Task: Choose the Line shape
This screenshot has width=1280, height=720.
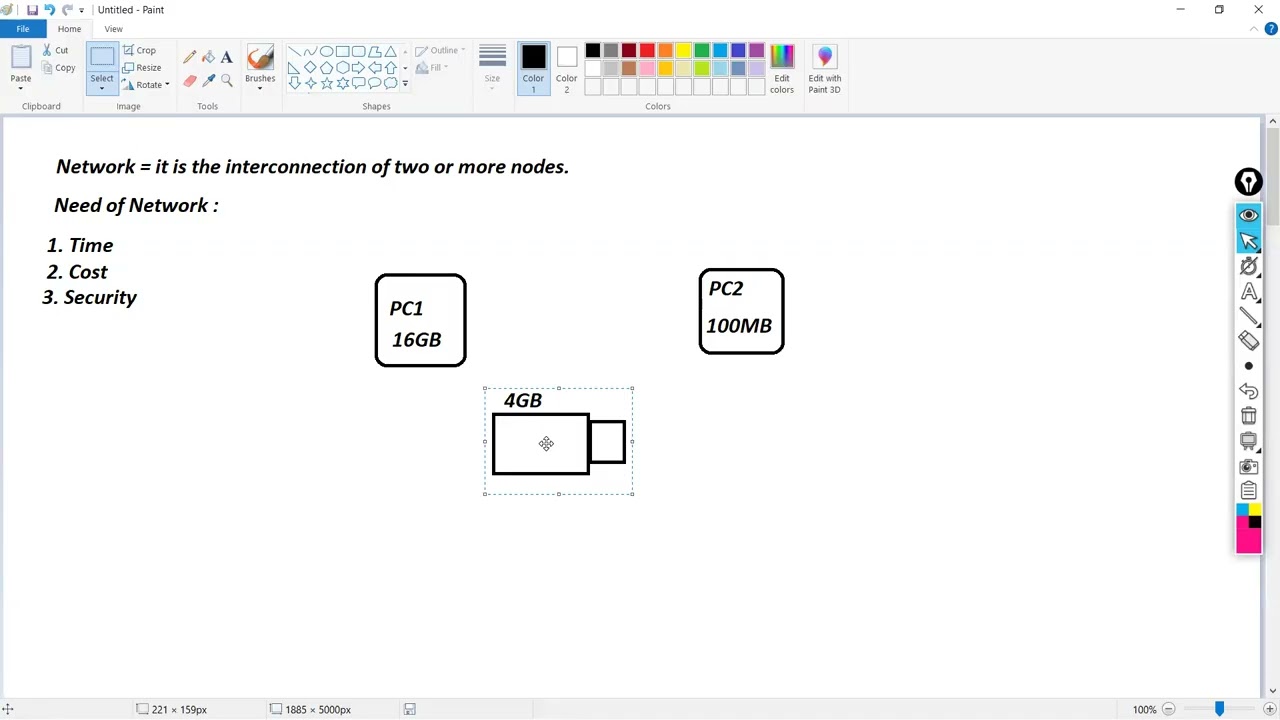Action: (294, 51)
